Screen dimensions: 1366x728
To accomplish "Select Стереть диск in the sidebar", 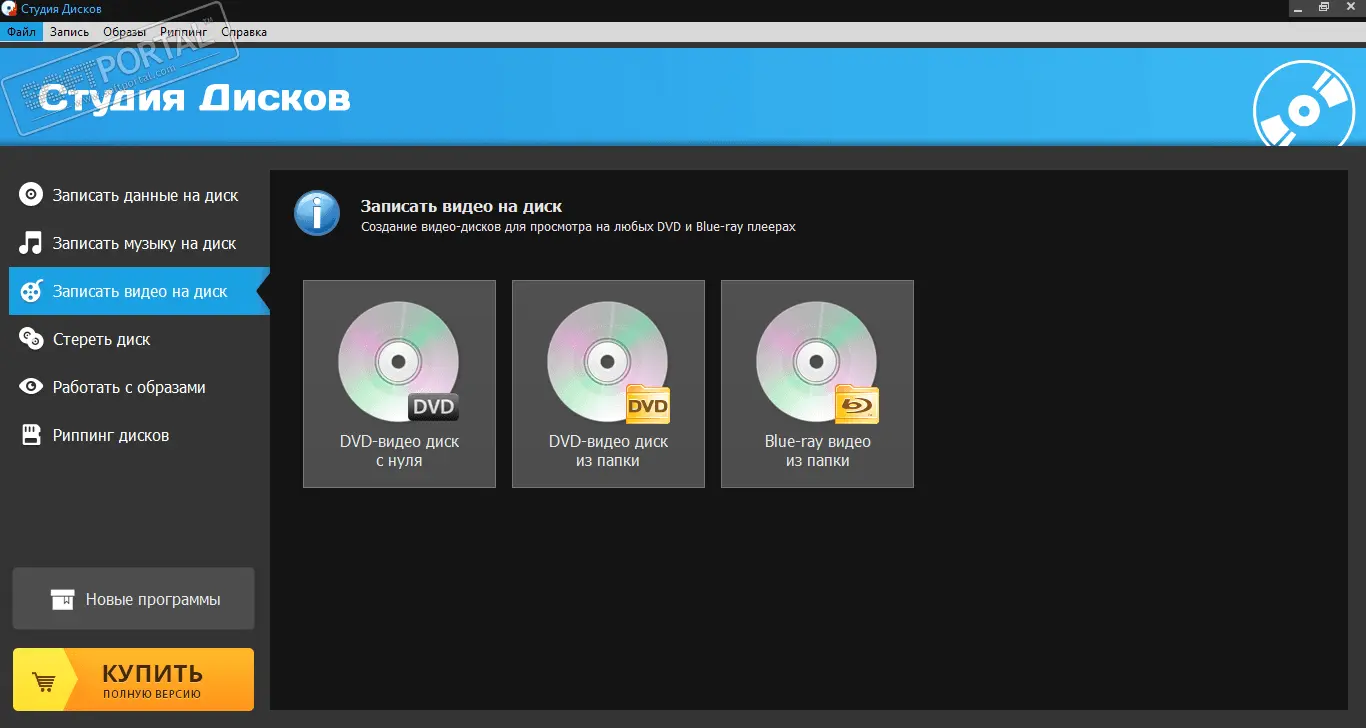I will click(x=101, y=339).
